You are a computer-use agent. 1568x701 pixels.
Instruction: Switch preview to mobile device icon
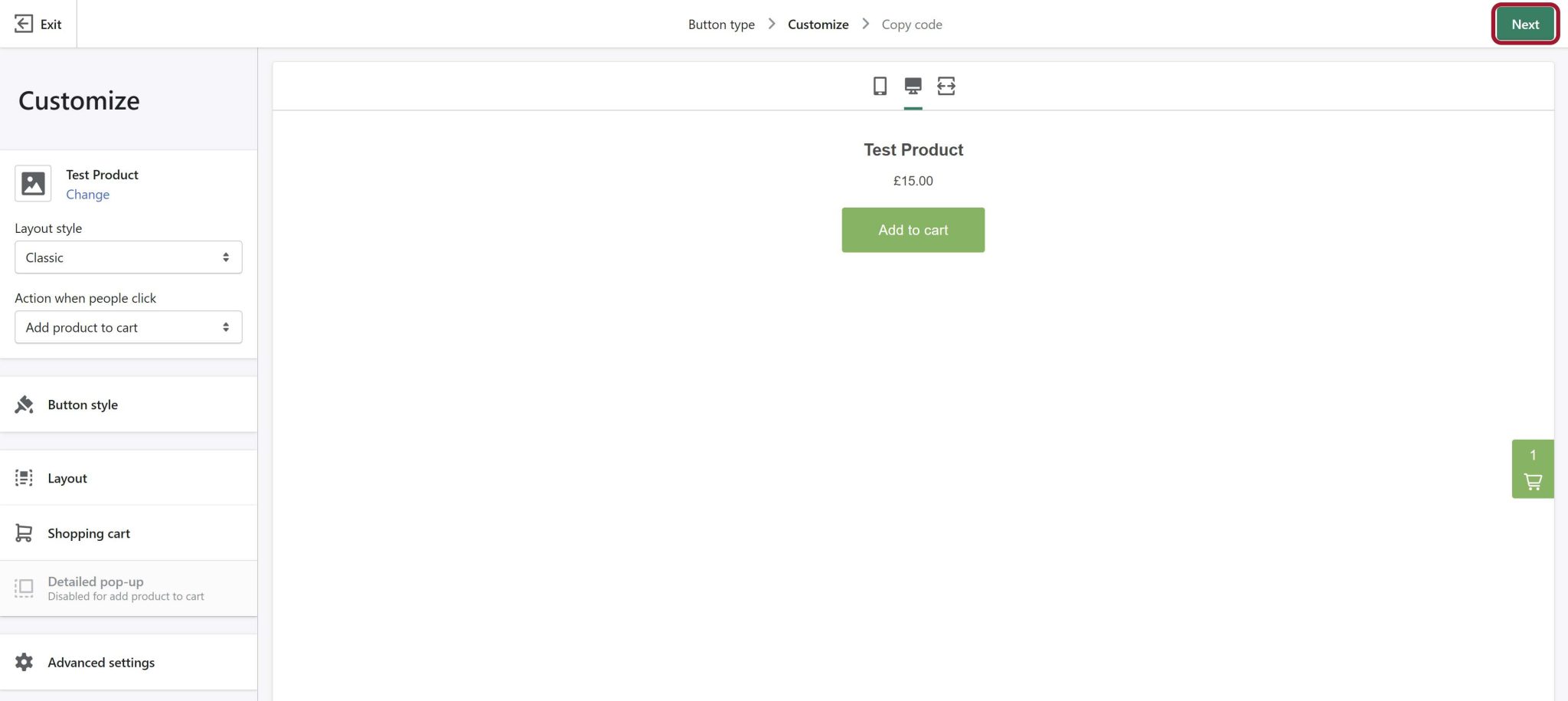880,86
